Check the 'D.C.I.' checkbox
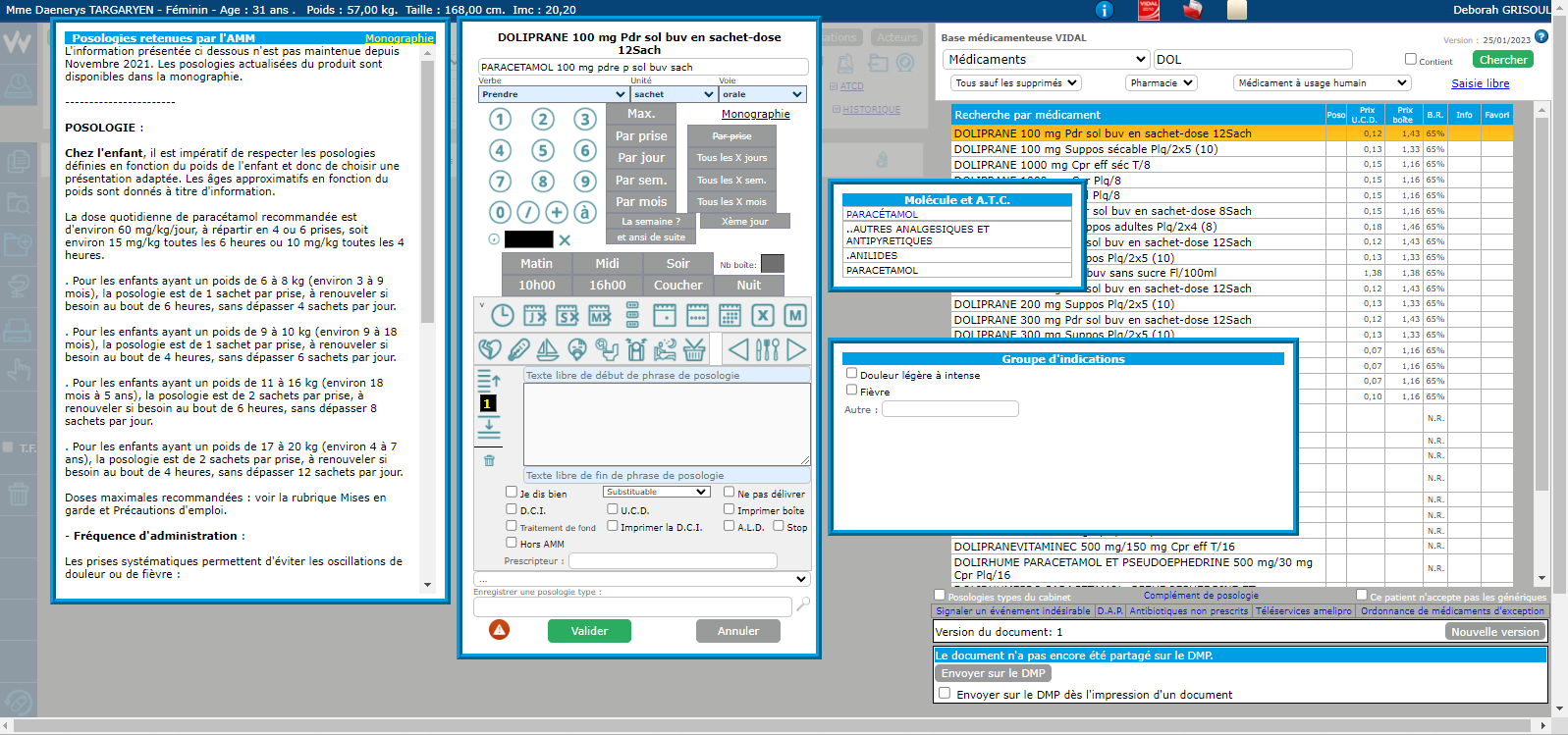Screen dimensions: 1568x735 (511, 508)
